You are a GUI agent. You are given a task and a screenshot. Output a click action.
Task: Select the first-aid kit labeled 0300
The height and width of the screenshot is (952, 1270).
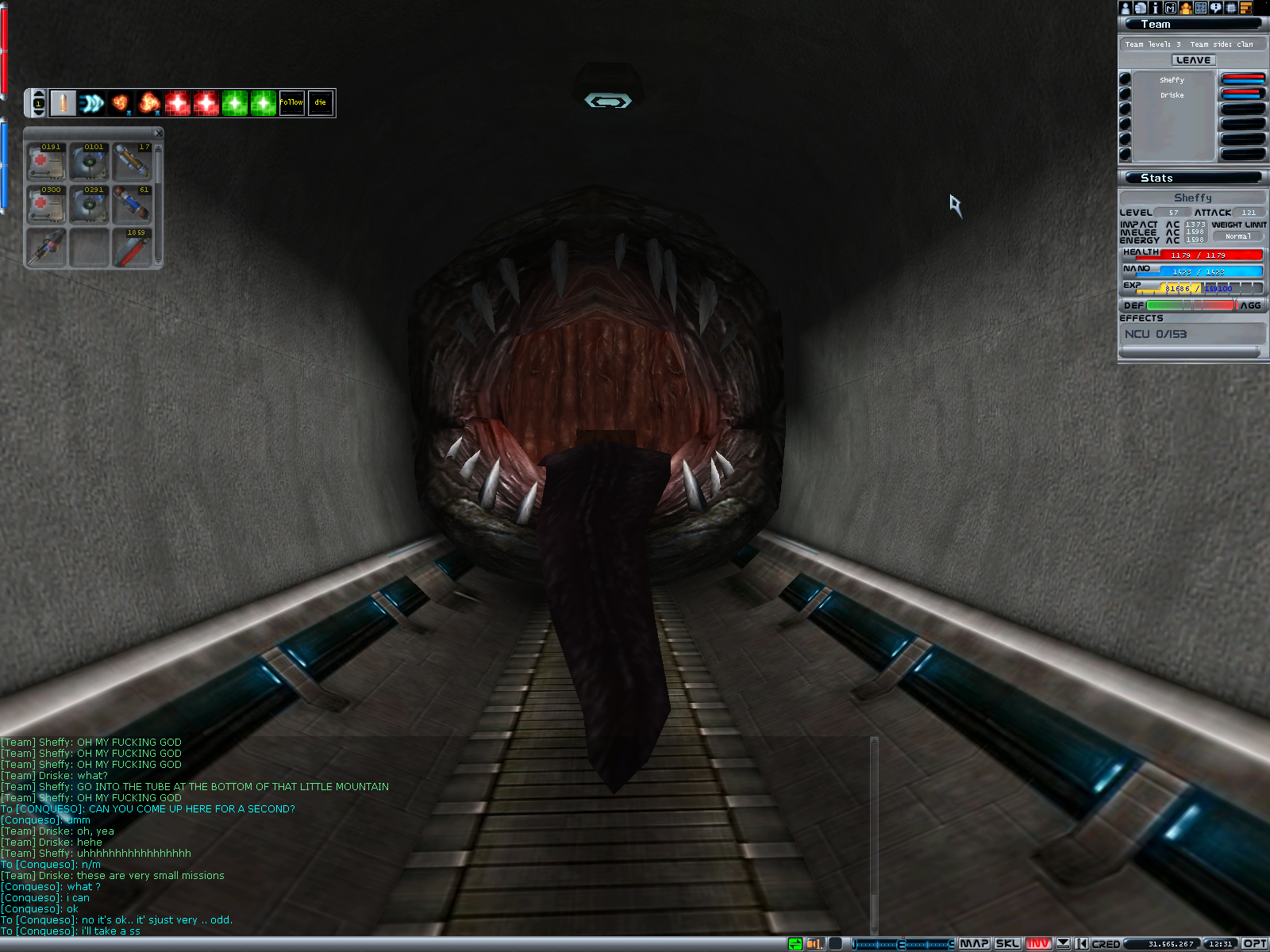pos(46,205)
